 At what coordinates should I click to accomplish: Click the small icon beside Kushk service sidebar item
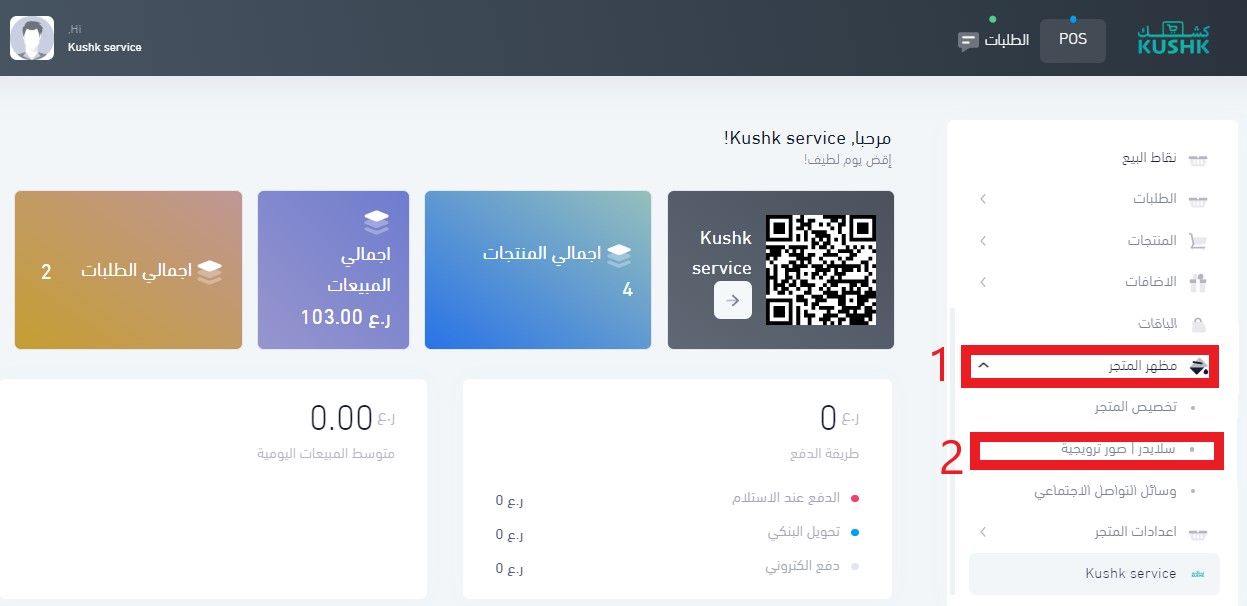1198,575
